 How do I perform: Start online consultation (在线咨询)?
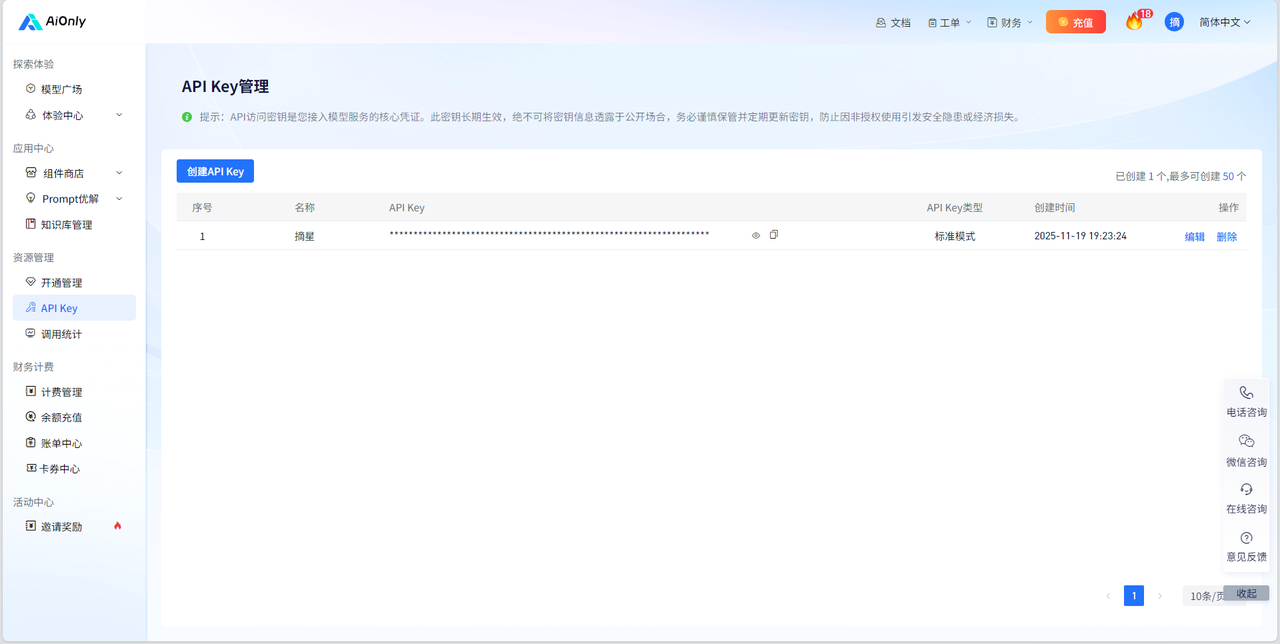click(1246, 497)
